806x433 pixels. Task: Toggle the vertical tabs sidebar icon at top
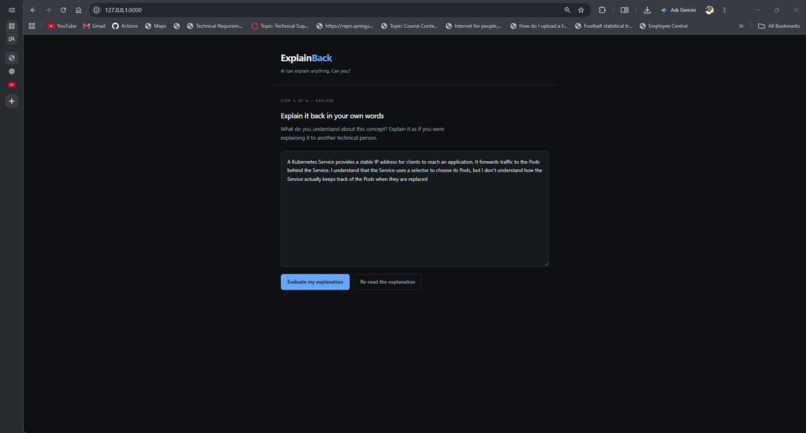(11, 10)
